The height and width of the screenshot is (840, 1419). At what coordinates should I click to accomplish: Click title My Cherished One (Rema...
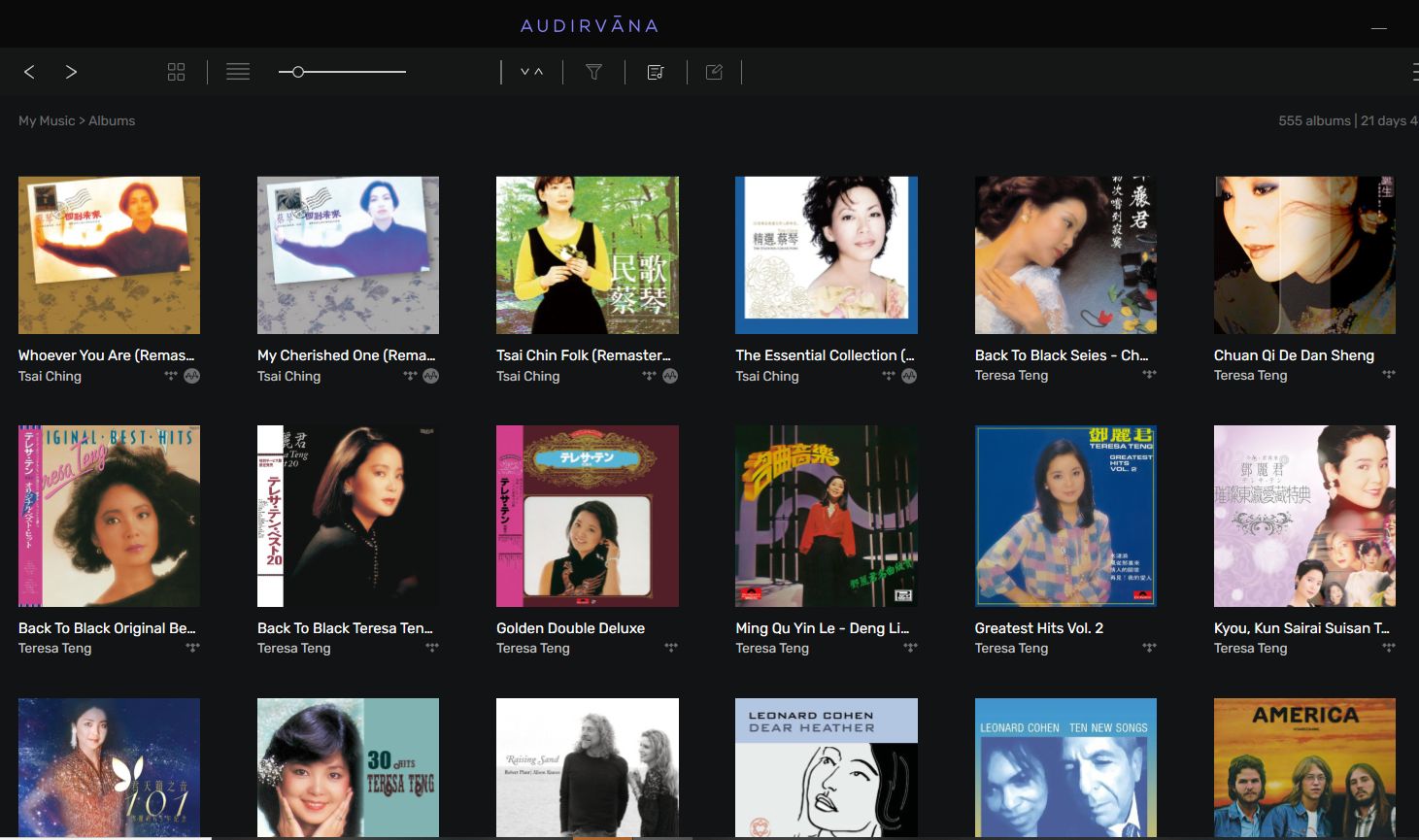tap(346, 355)
